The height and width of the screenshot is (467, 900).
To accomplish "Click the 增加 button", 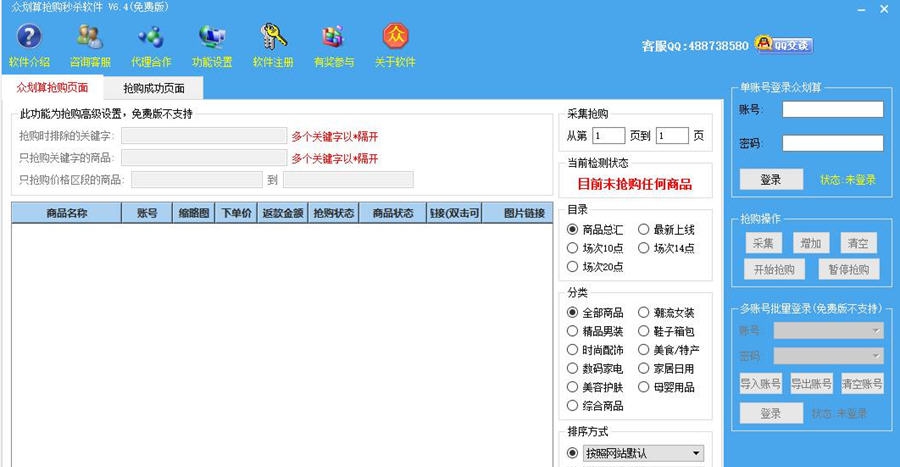I will [810, 243].
